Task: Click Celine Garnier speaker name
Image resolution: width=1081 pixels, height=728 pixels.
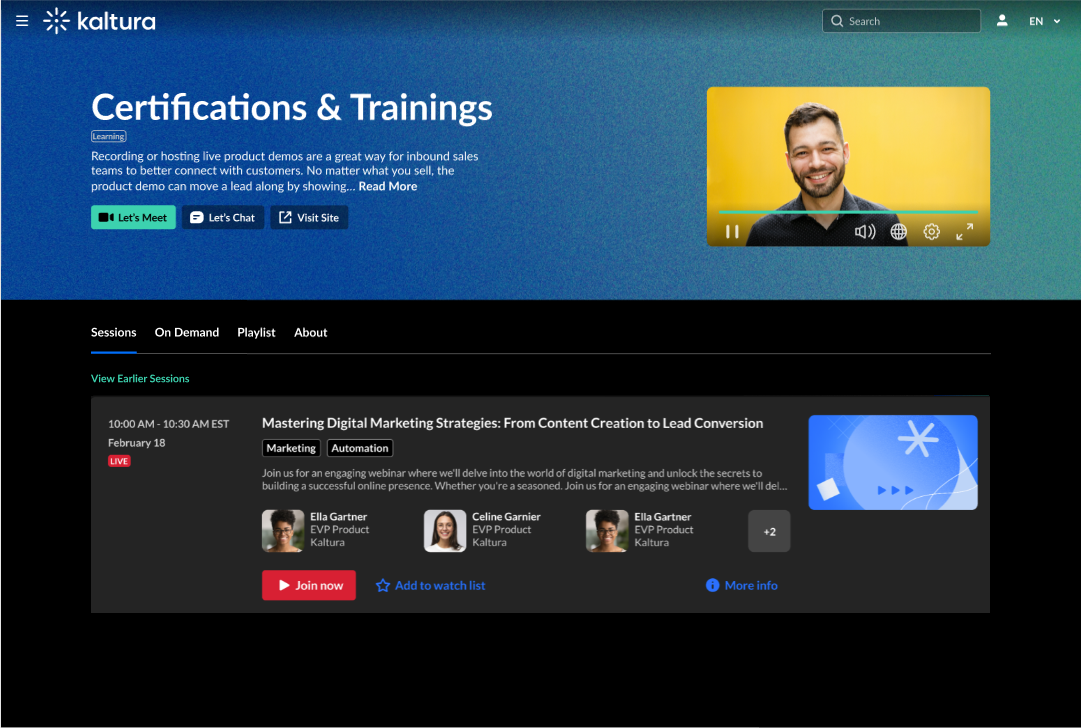Action: point(506,516)
